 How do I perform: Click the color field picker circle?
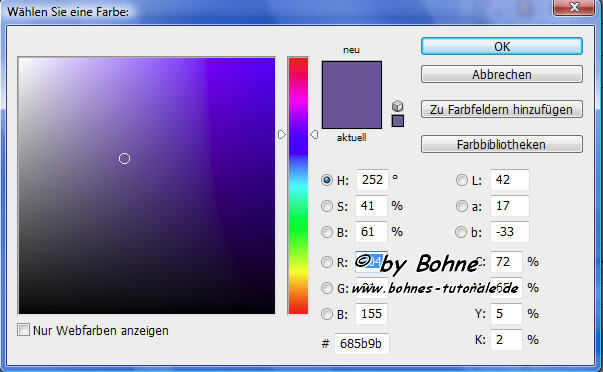click(124, 158)
